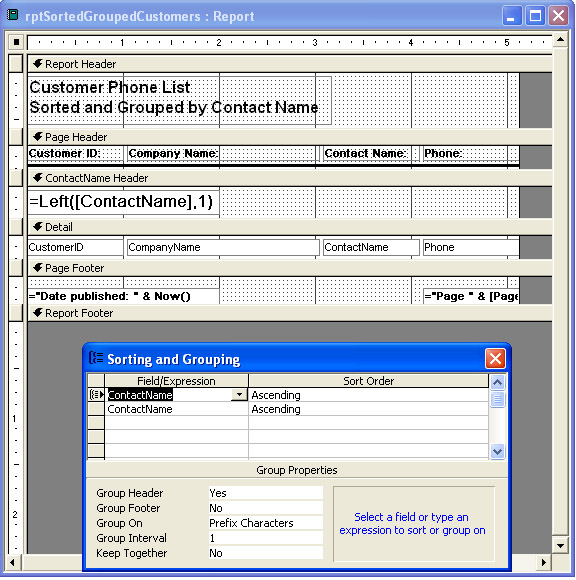Select the Customer ID: header label

pos(75,154)
